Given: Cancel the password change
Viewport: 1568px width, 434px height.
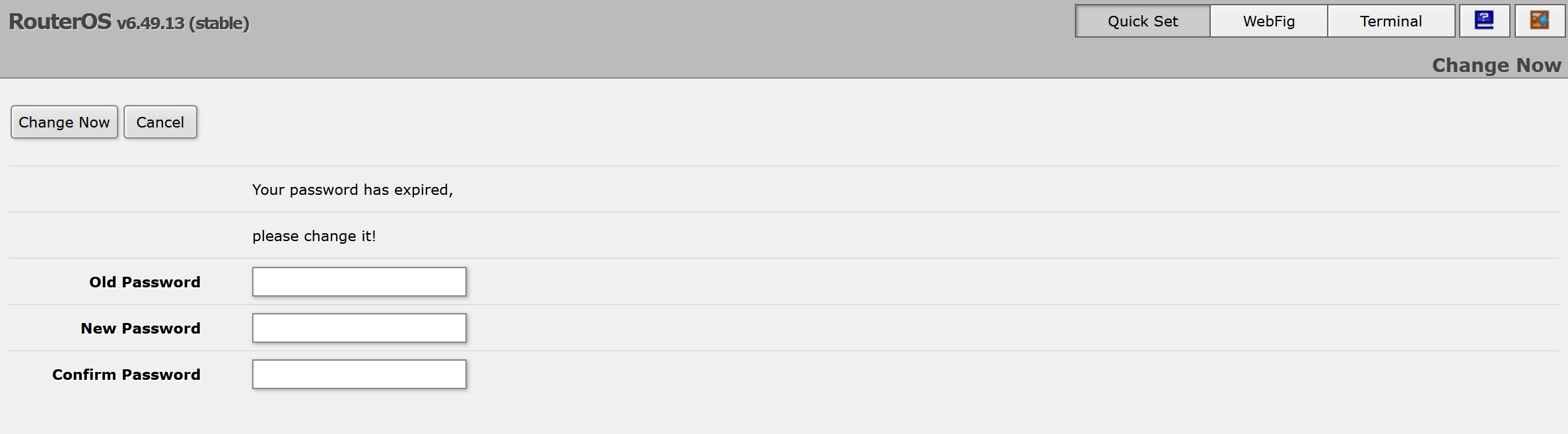Looking at the screenshot, I should tap(160, 122).
